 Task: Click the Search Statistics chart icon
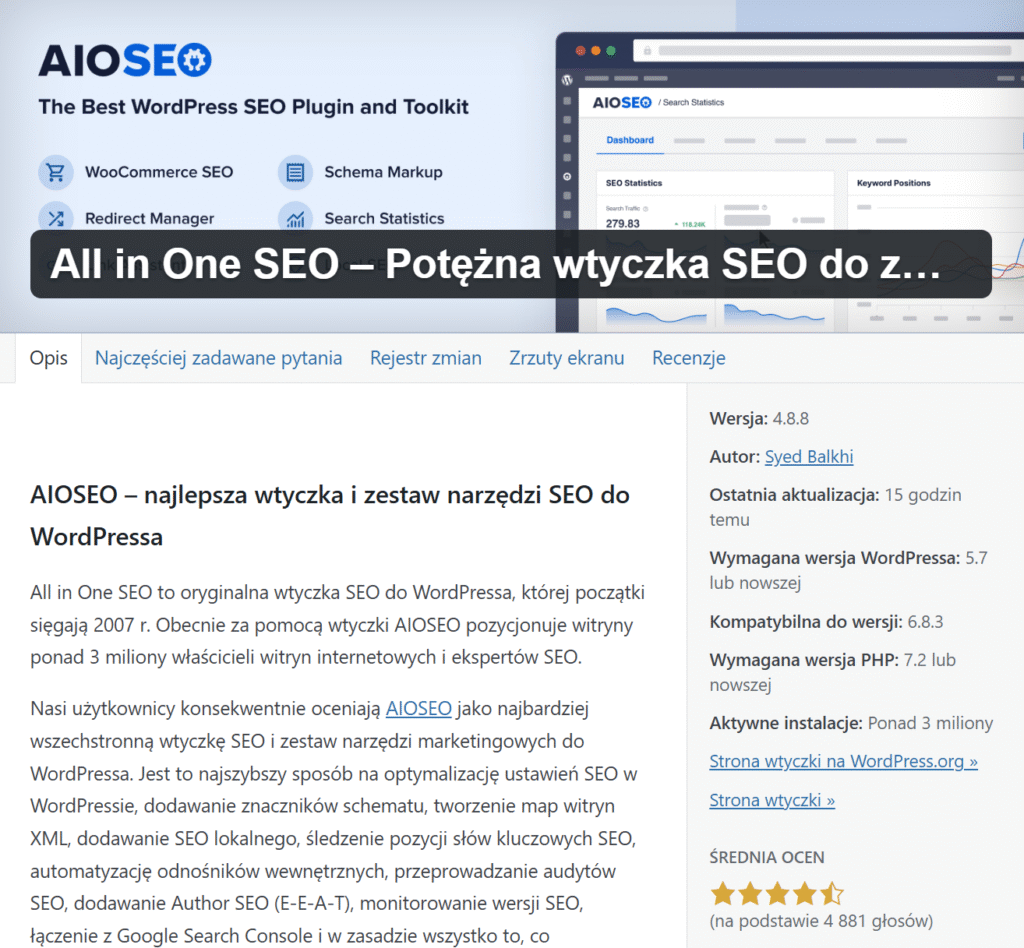point(295,218)
